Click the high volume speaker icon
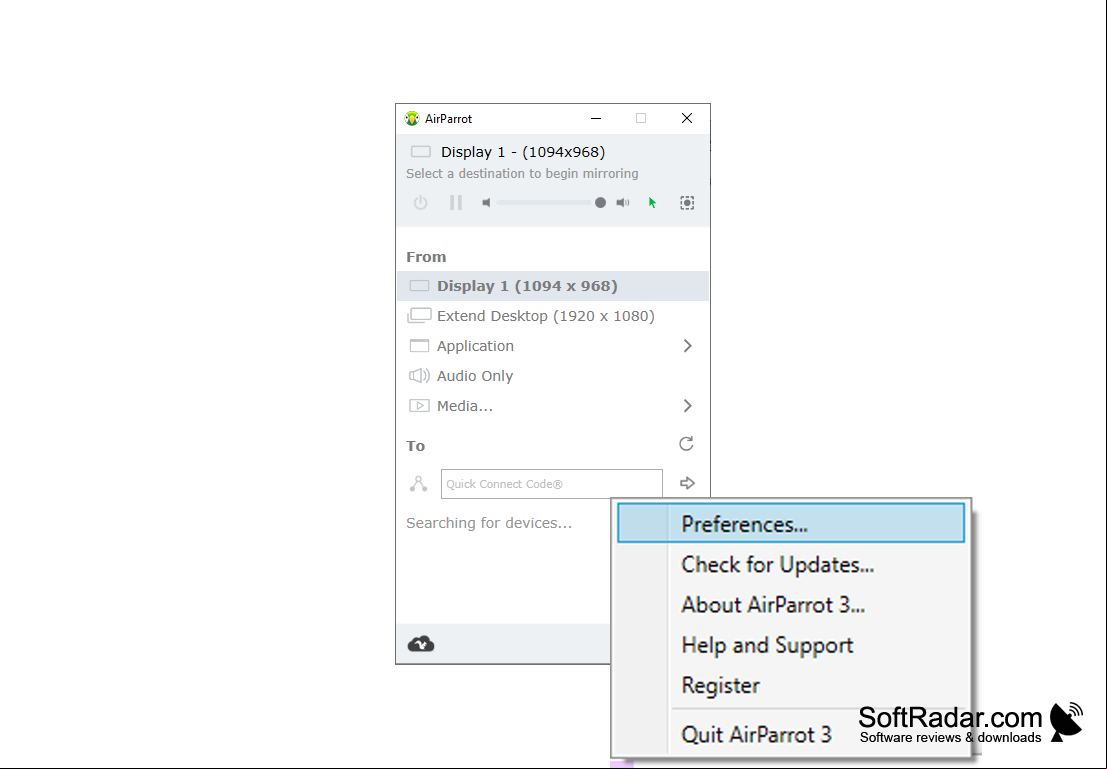 tap(623, 203)
